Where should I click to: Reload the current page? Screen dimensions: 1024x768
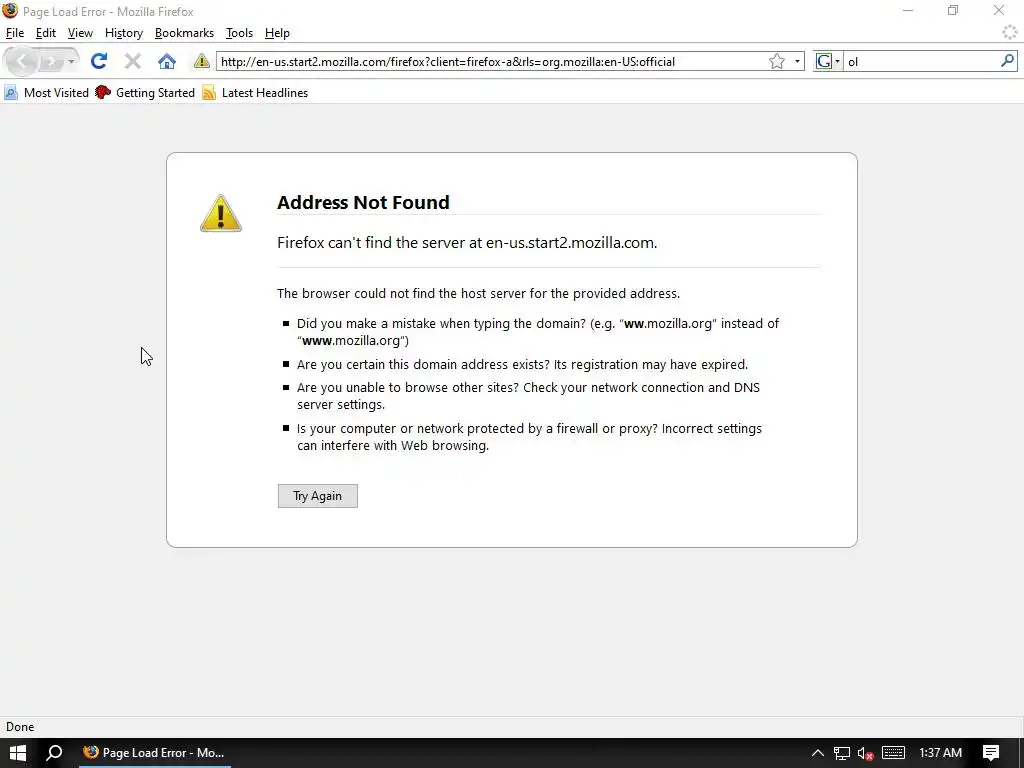point(99,61)
